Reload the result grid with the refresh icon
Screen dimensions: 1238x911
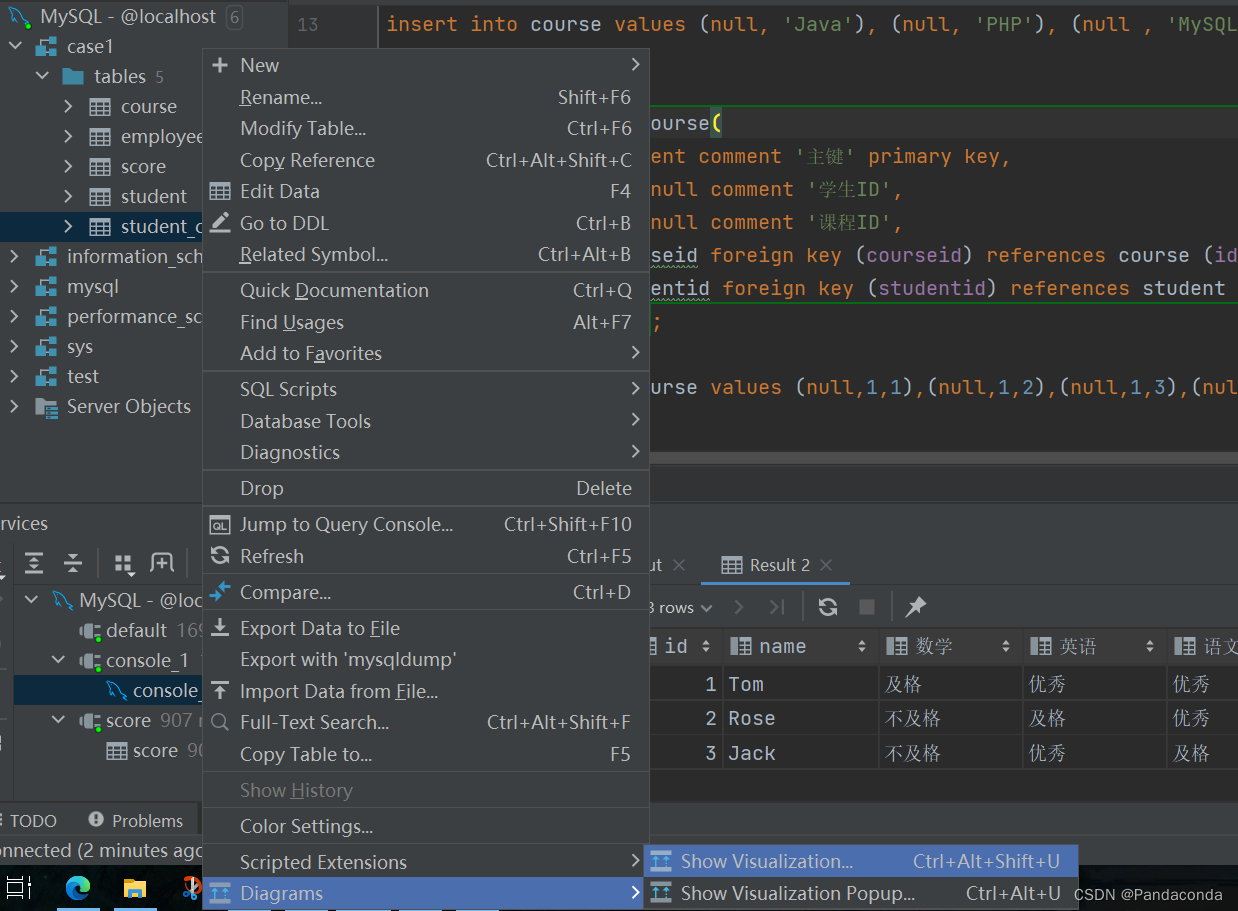[x=828, y=607]
